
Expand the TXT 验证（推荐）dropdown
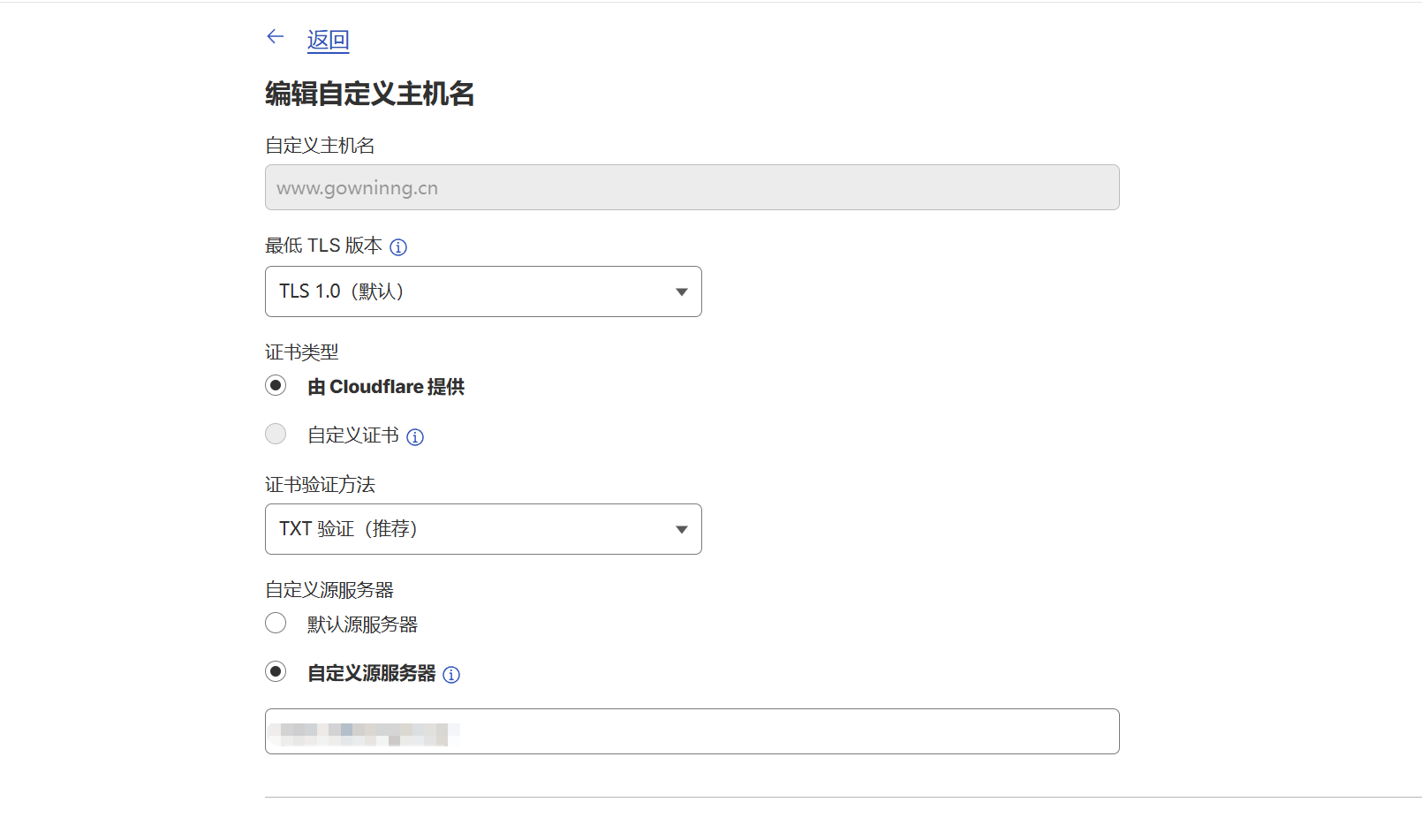tap(482, 529)
